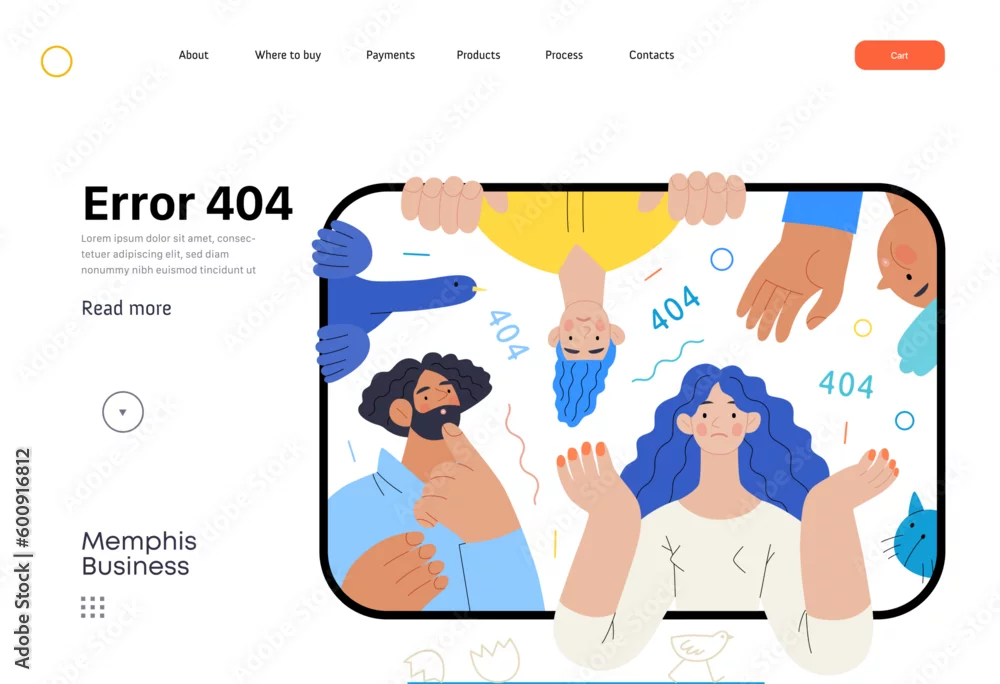Click the tilted dark blue 404 text
The image size is (1000, 684).
675,307
